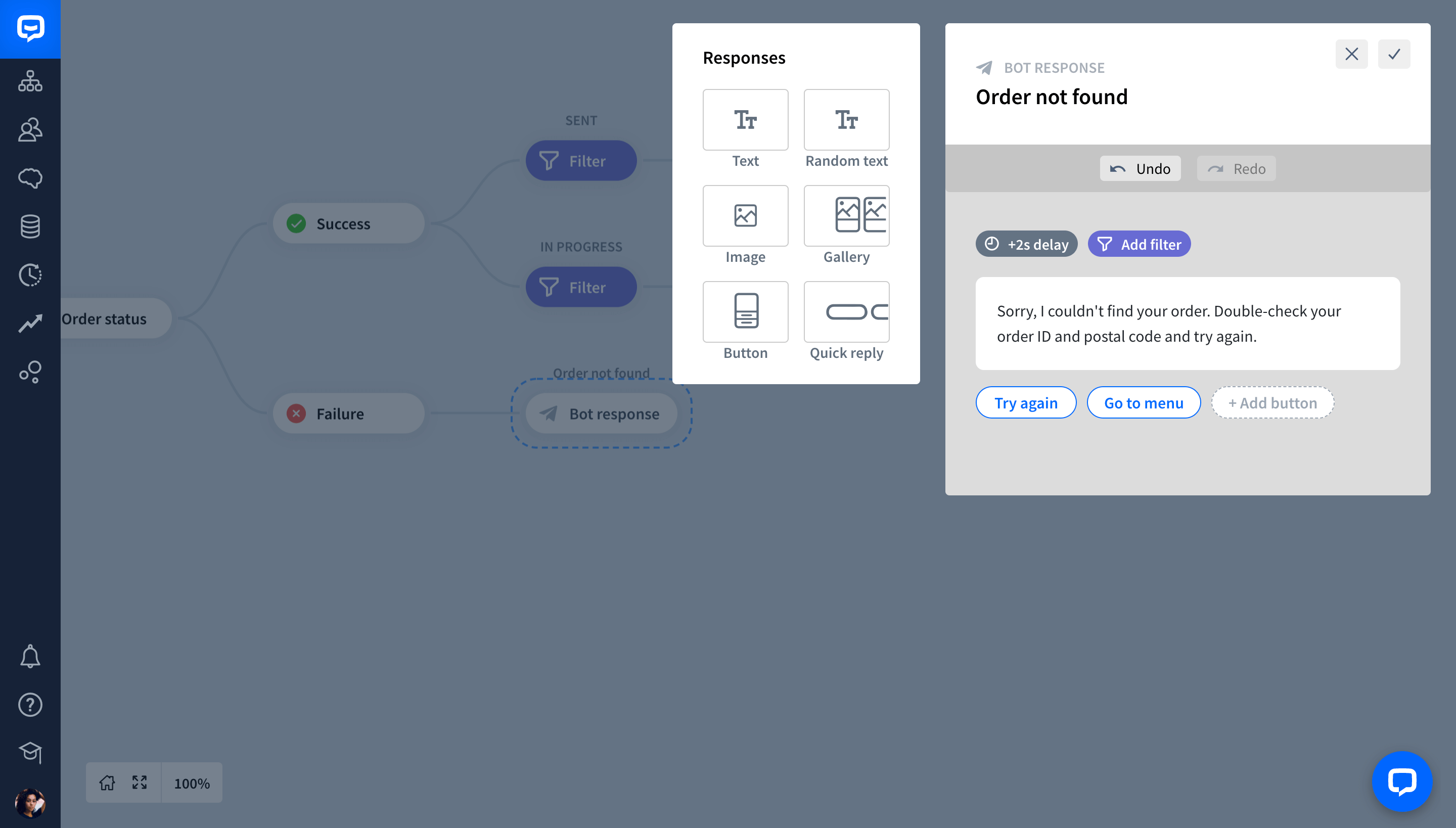This screenshot has height=828, width=1456.
Task: Add a Random text response
Action: [x=846, y=119]
